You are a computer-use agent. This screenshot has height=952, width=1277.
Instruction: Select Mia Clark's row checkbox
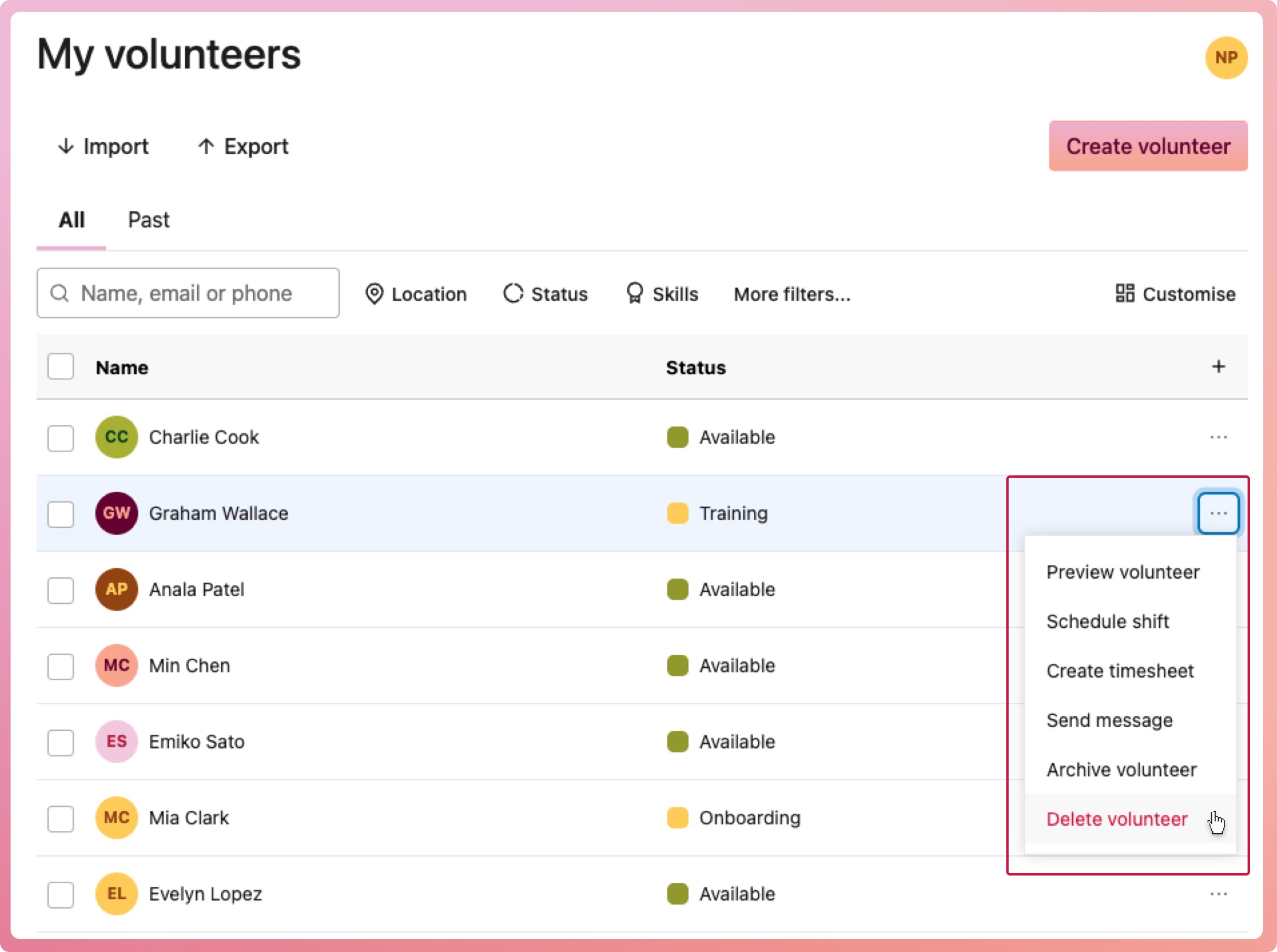[61, 818]
